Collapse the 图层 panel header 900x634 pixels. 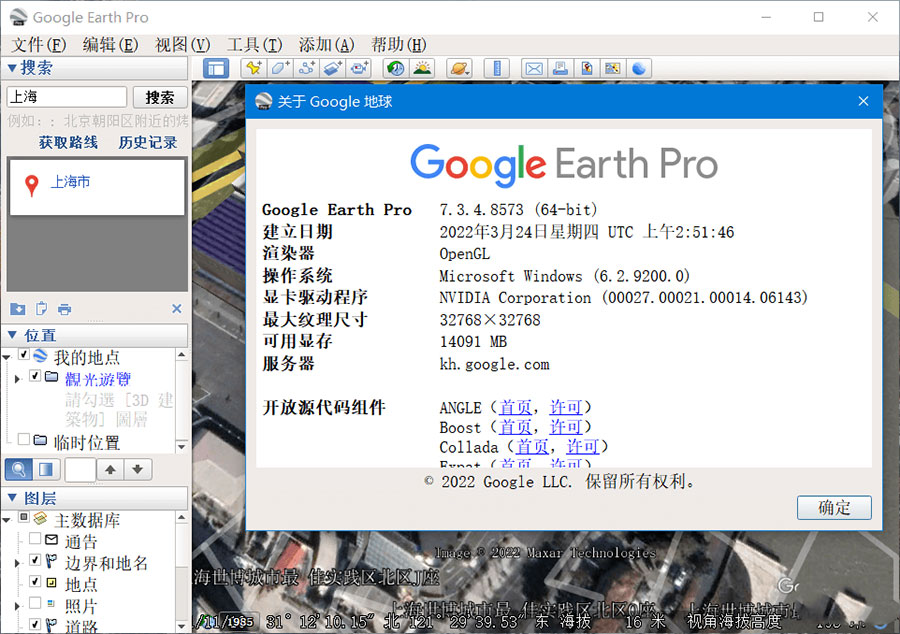point(10,498)
